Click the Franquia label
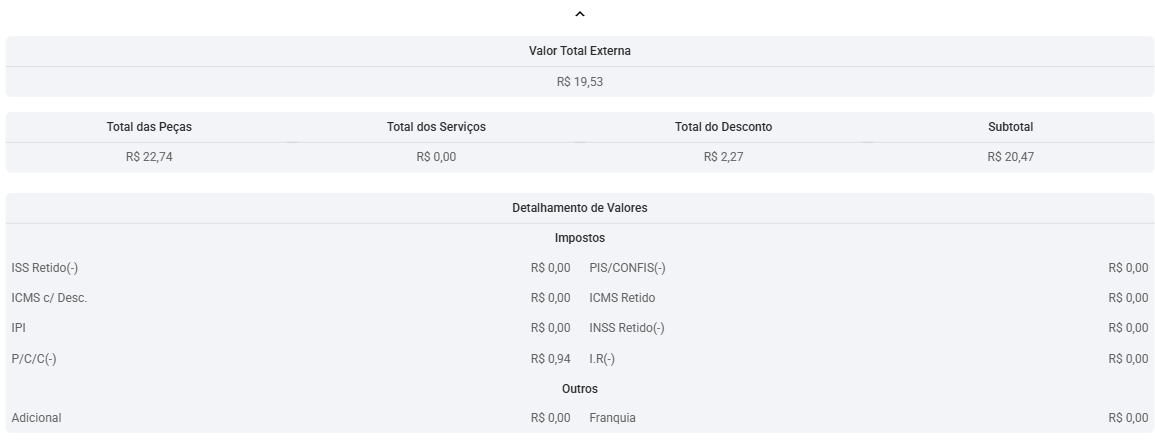 pos(612,418)
